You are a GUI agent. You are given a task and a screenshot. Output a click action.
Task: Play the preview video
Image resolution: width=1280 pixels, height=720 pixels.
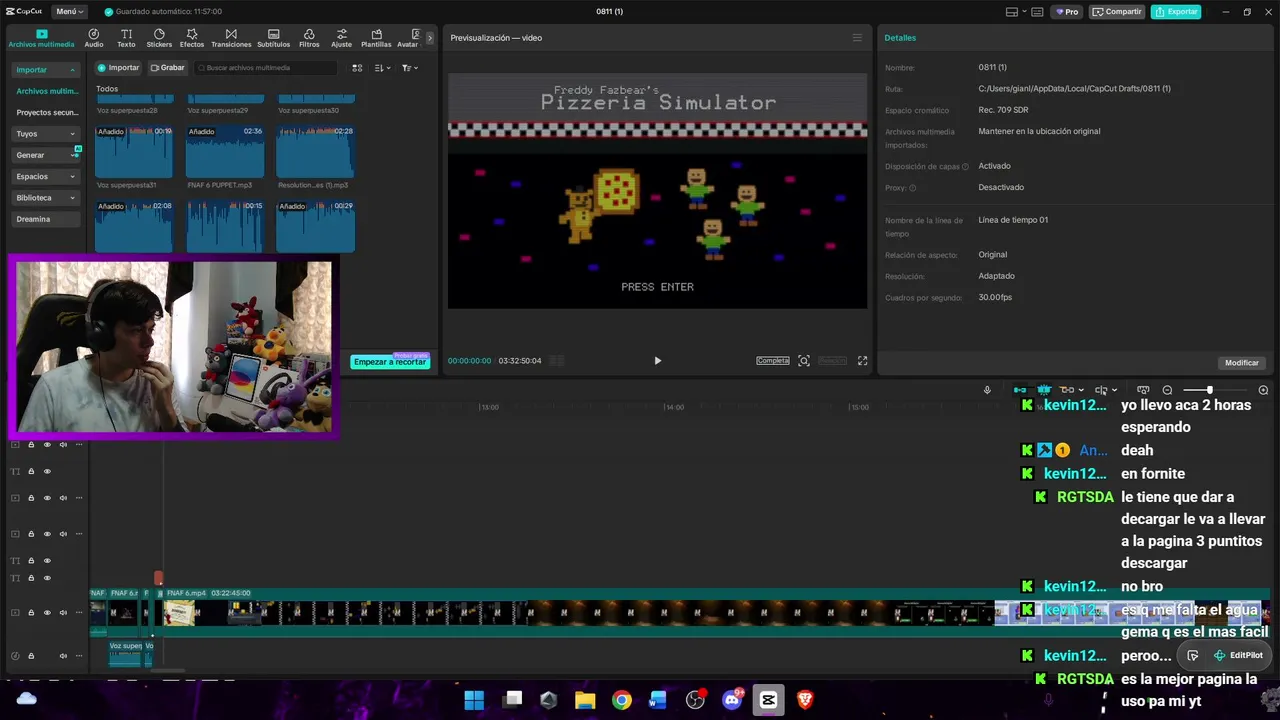[x=657, y=361]
